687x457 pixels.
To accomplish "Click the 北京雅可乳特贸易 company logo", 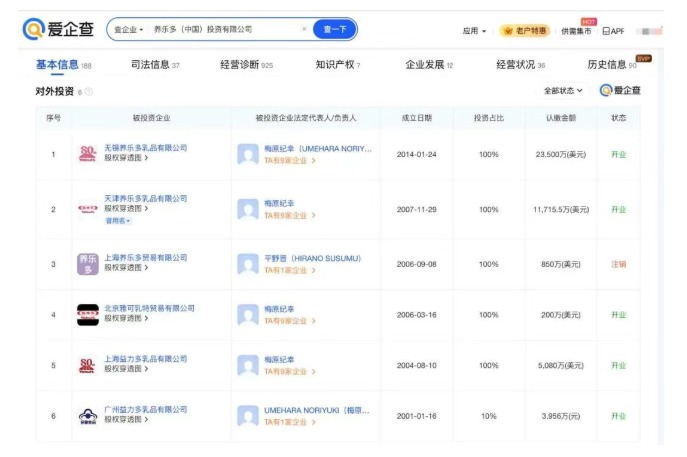I will point(88,315).
